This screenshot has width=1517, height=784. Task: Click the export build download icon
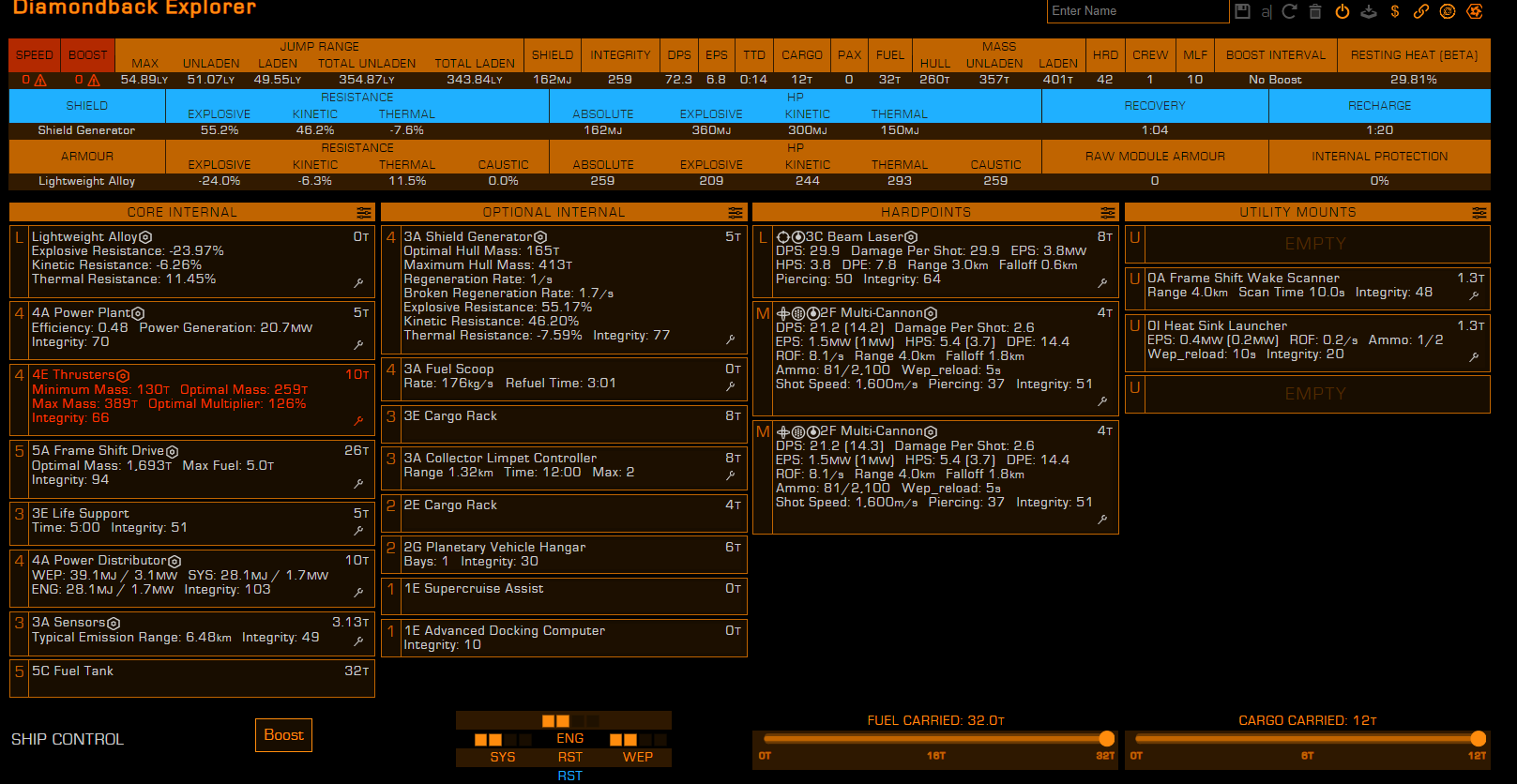point(1369,11)
